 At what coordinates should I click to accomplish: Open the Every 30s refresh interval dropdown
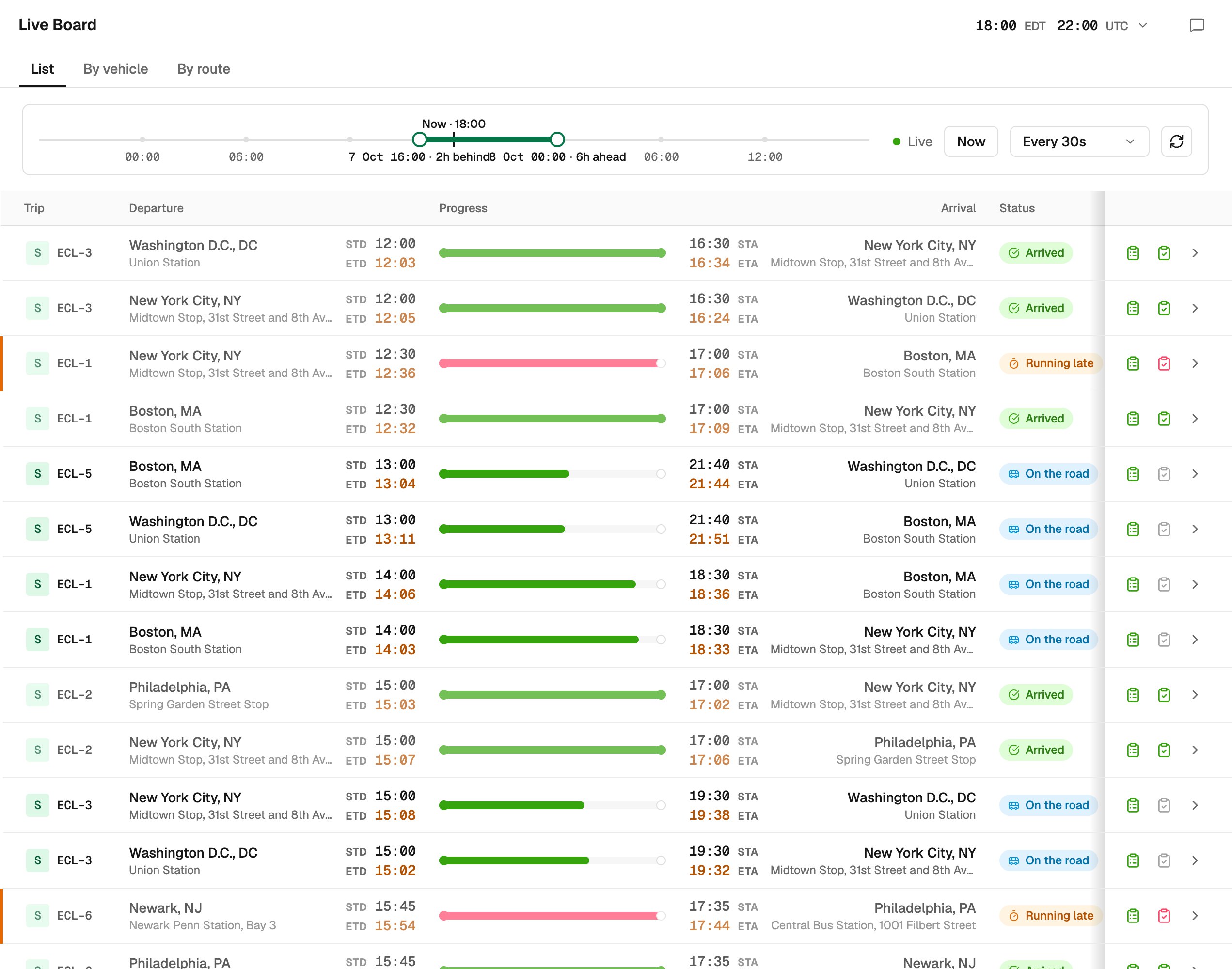[1079, 141]
